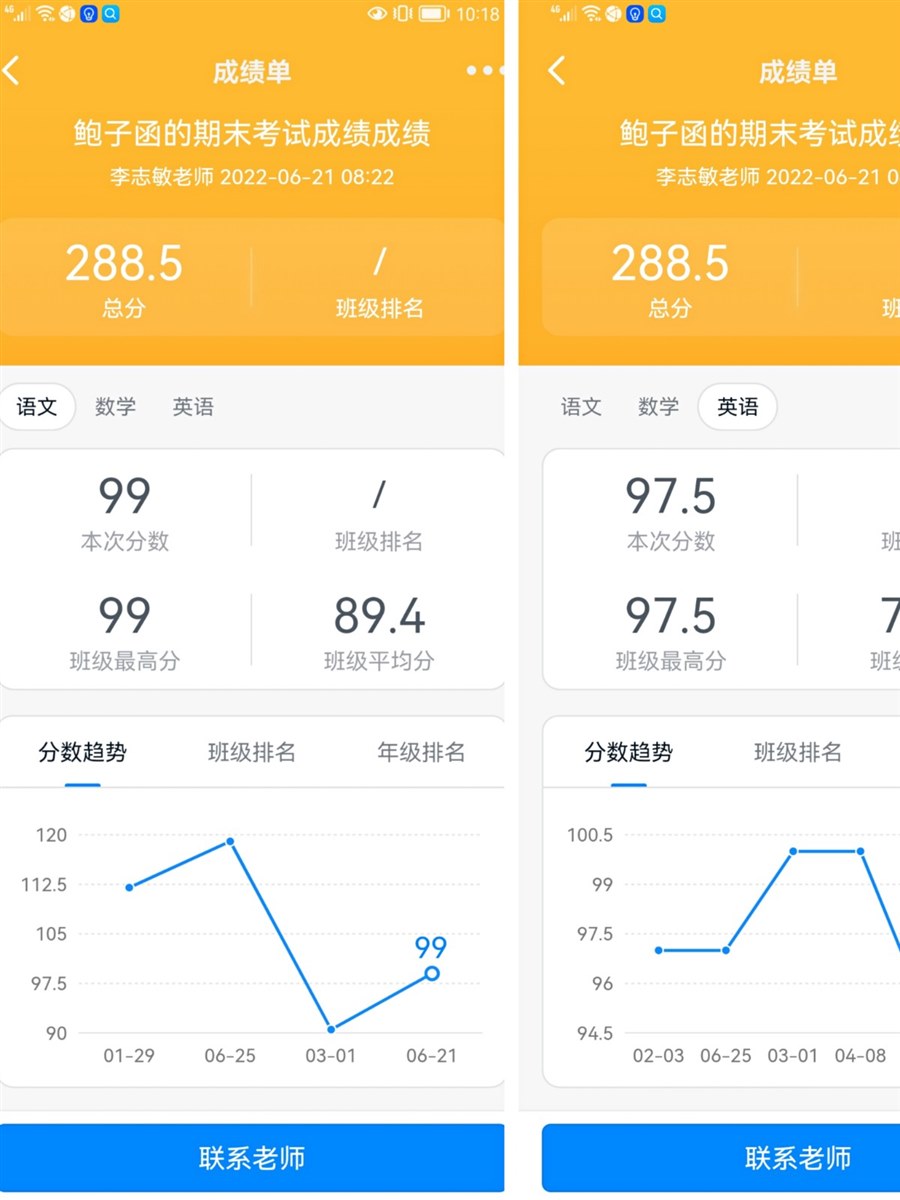Tap the battery icon in left status bar
This screenshot has height=1200, width=900.
[x=433, y=14]
